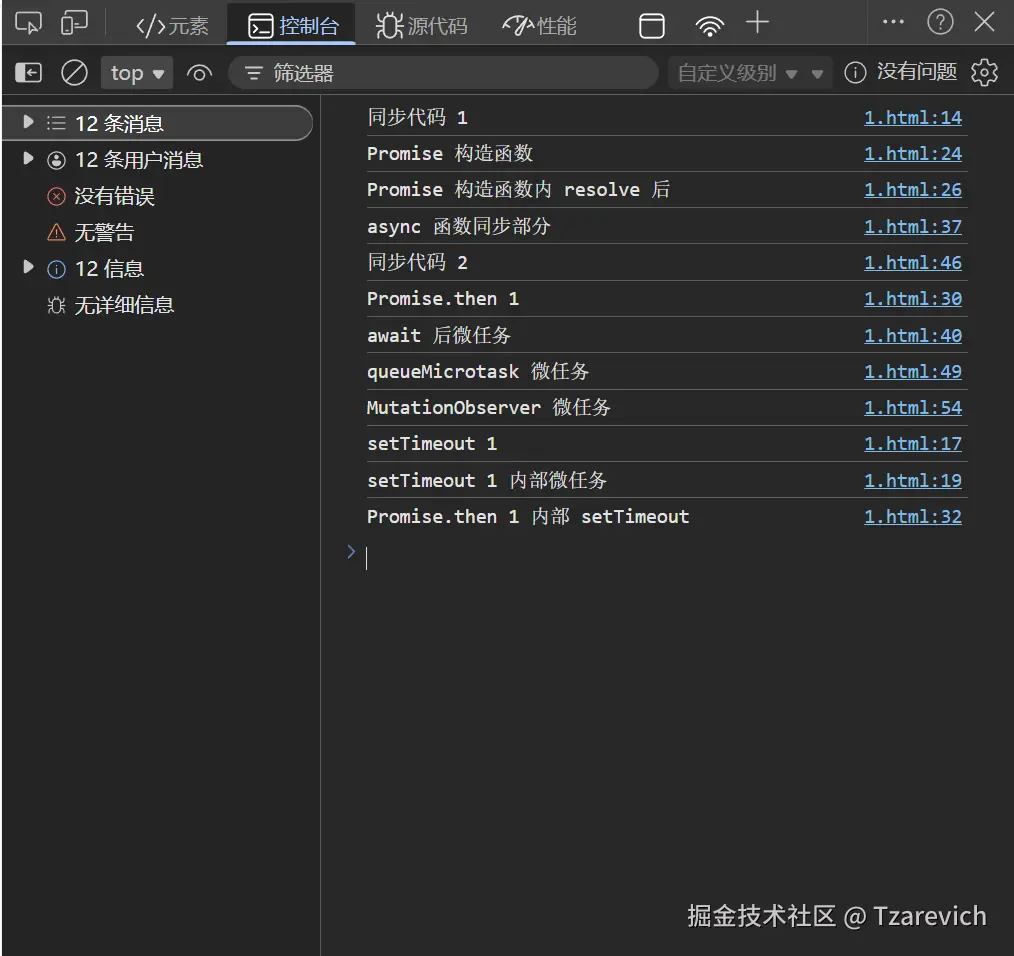Viewport: 1014px width, 956px height.
Task: Select the 12 条消息 sidebar row
Action: click(x=158, y=123)
